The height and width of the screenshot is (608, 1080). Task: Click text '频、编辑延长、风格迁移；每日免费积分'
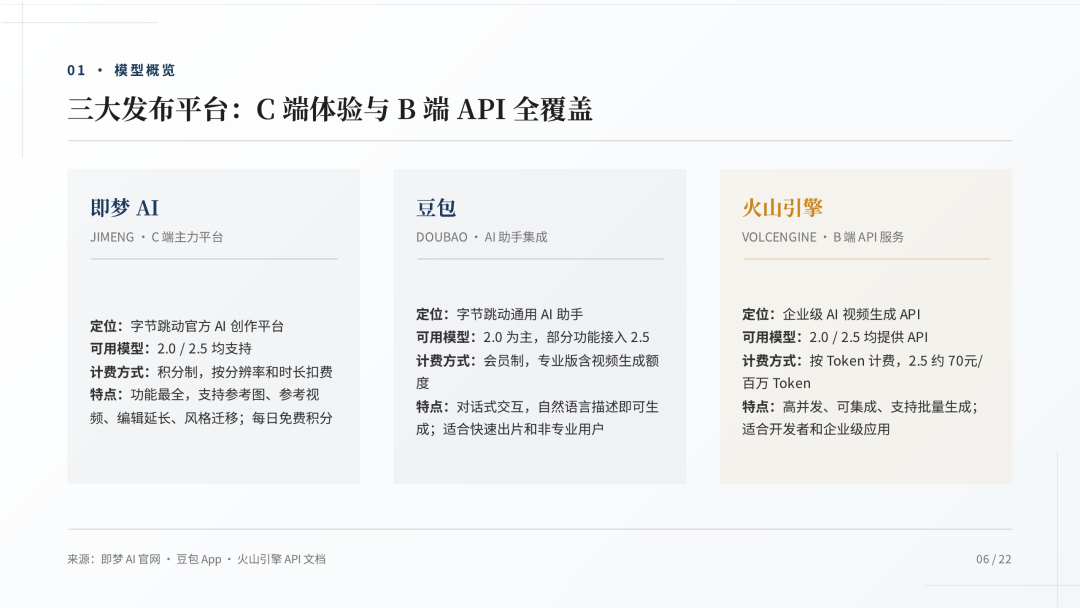point(211,418)
